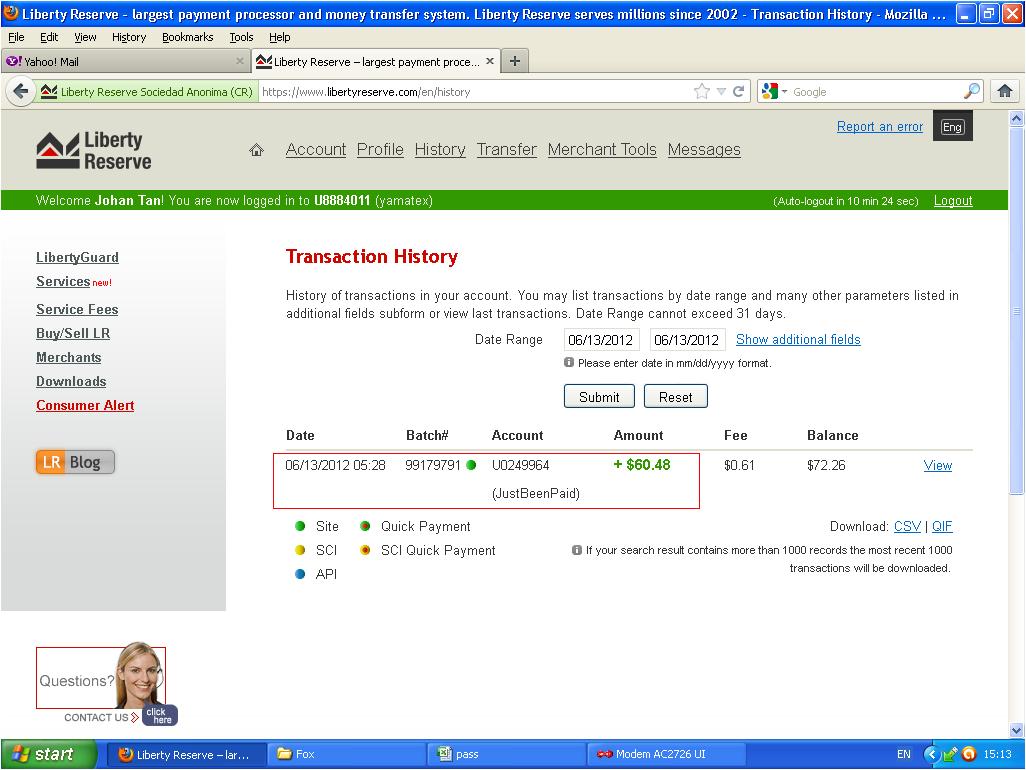Download history as QIF
Screen dimensions: 1026x770
(x=942, y=527)
